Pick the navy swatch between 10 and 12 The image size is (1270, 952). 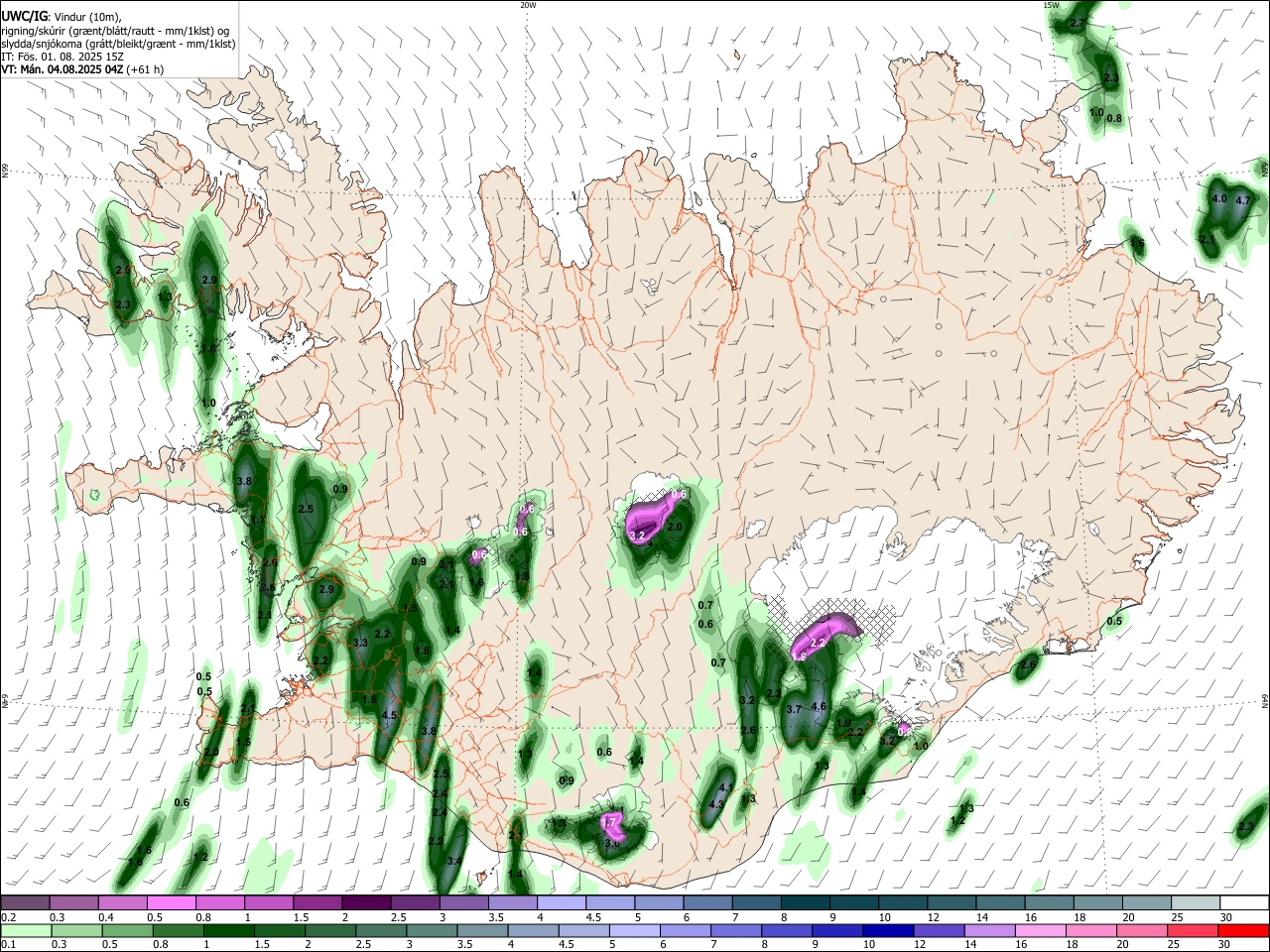886,930
